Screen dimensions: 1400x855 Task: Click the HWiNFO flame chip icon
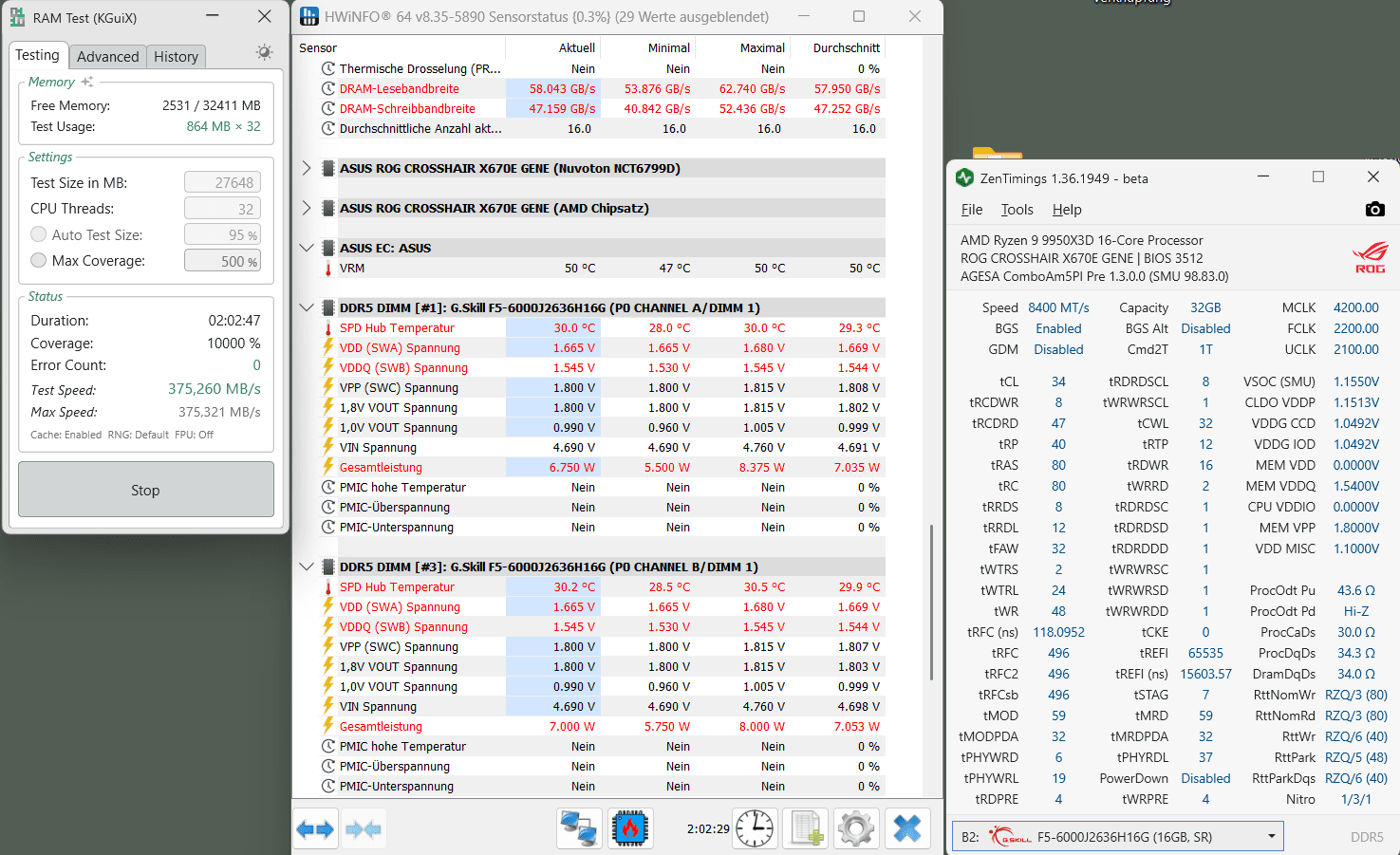click(629, 828)
